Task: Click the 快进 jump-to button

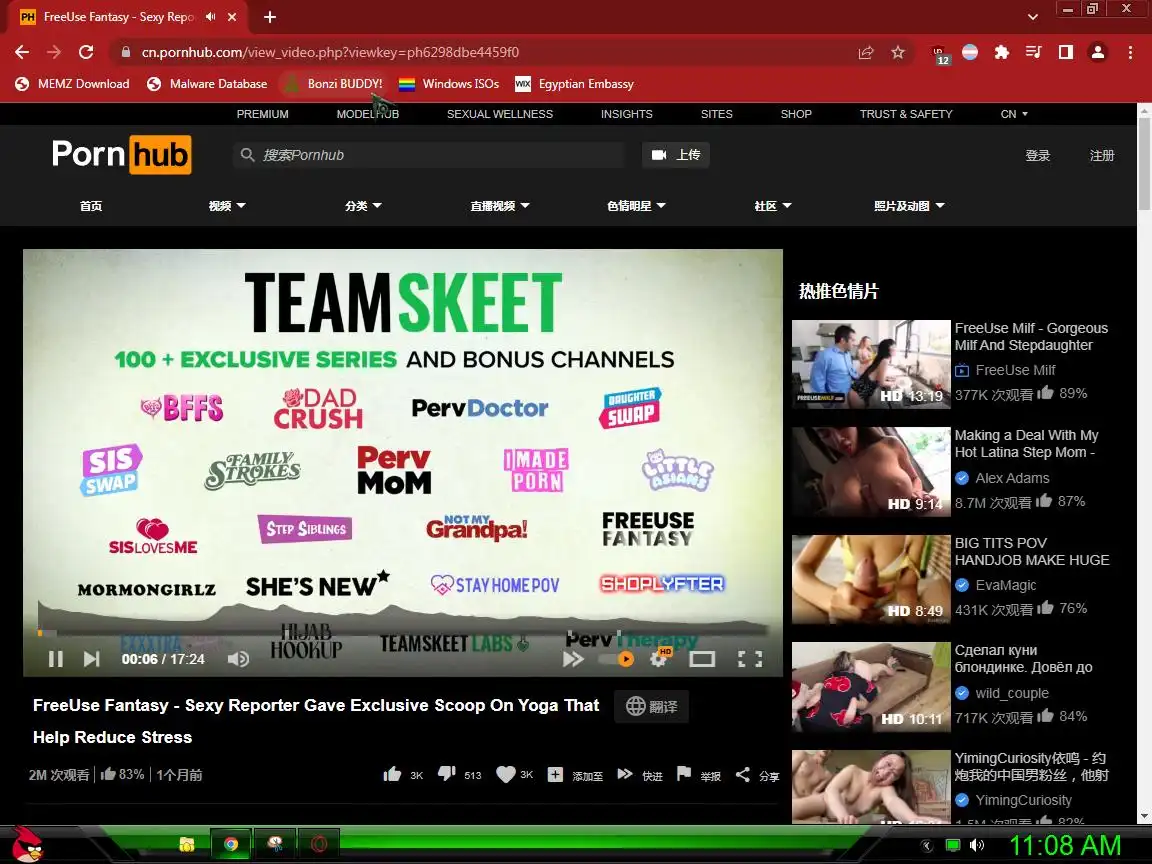Action: click(x=639, y=775)
